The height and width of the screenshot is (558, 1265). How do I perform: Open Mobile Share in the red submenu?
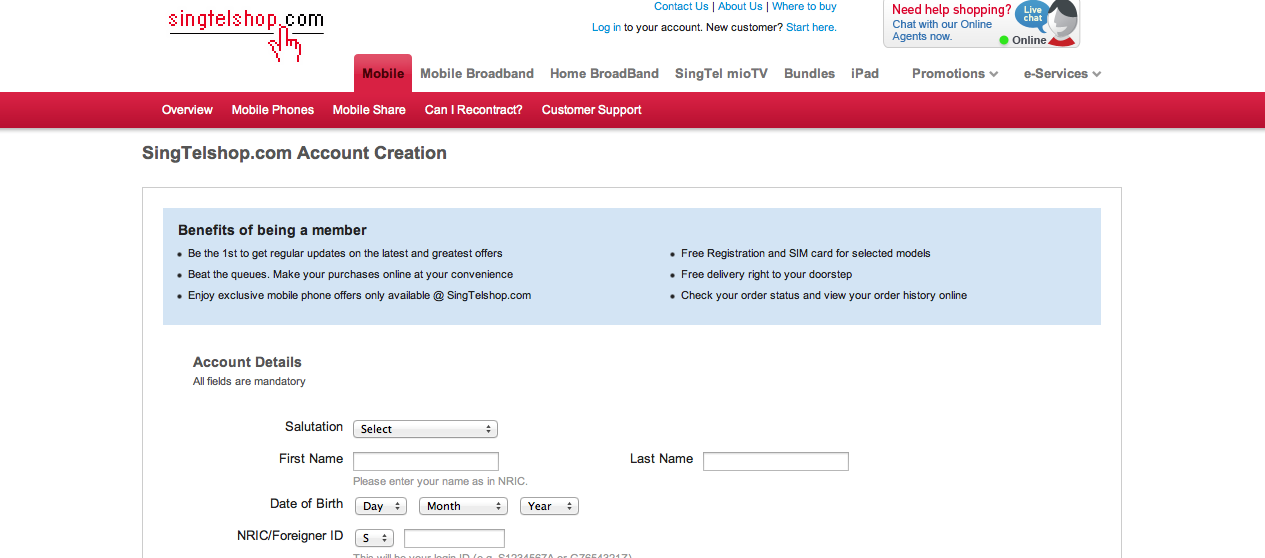(x=369, y=110)
